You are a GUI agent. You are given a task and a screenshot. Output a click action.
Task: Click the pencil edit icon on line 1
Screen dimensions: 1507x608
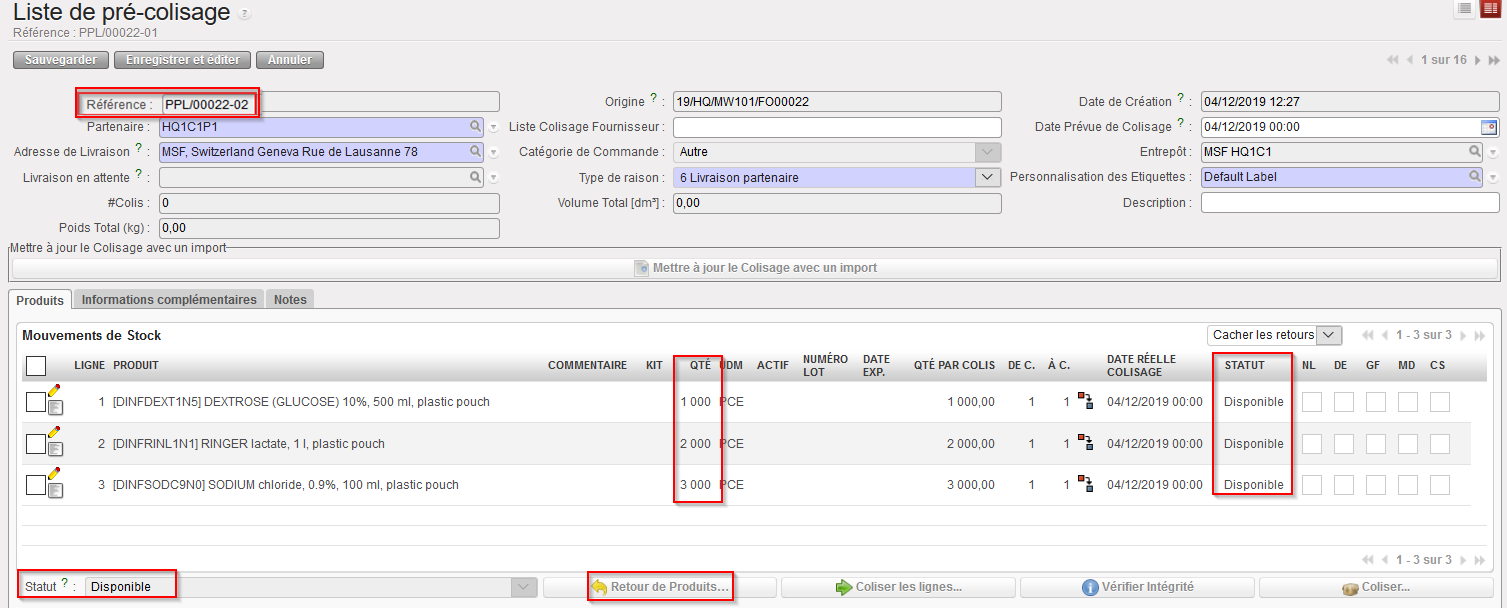tap(55, 391)
